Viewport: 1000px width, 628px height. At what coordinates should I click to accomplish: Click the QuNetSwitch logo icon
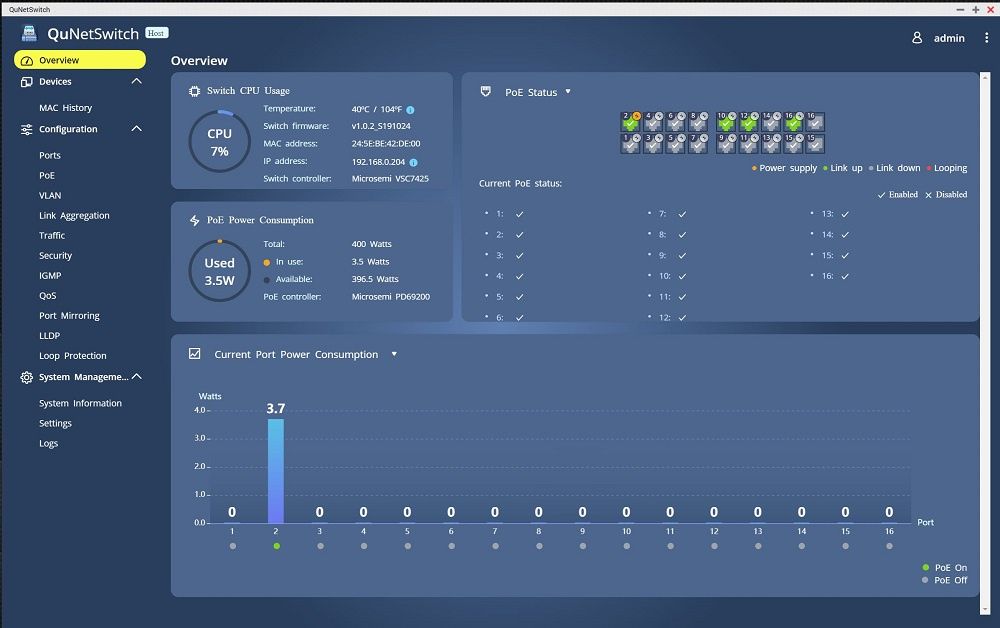pos(29,34)
